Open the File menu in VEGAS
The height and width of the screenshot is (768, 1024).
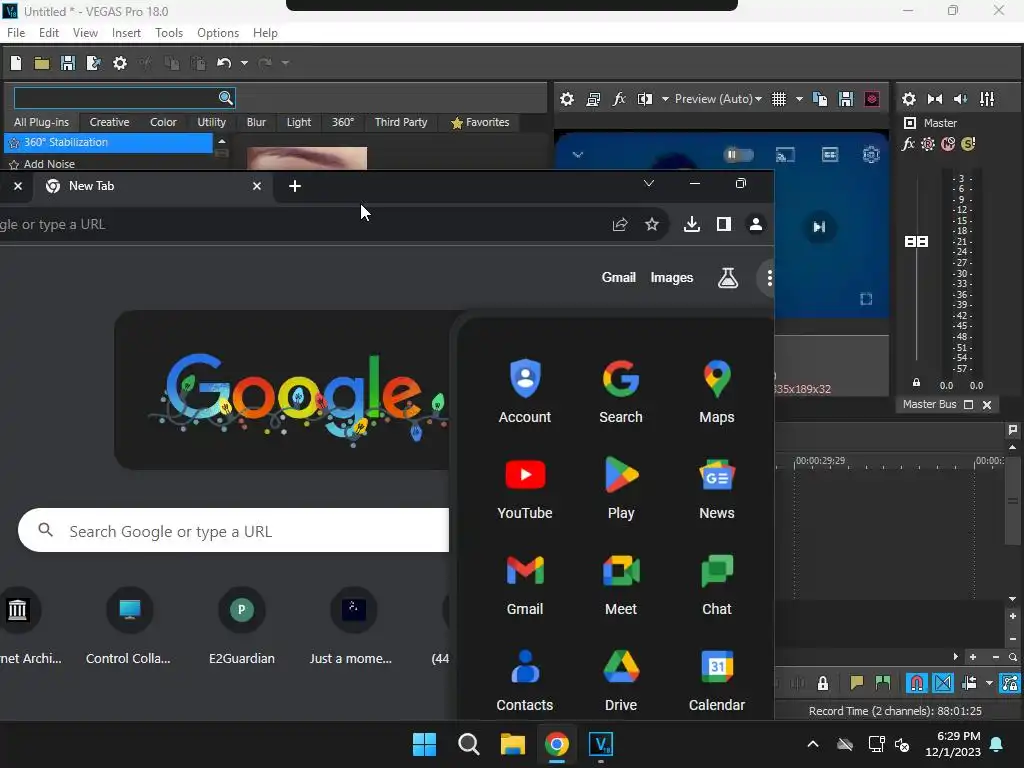[16, 33]
